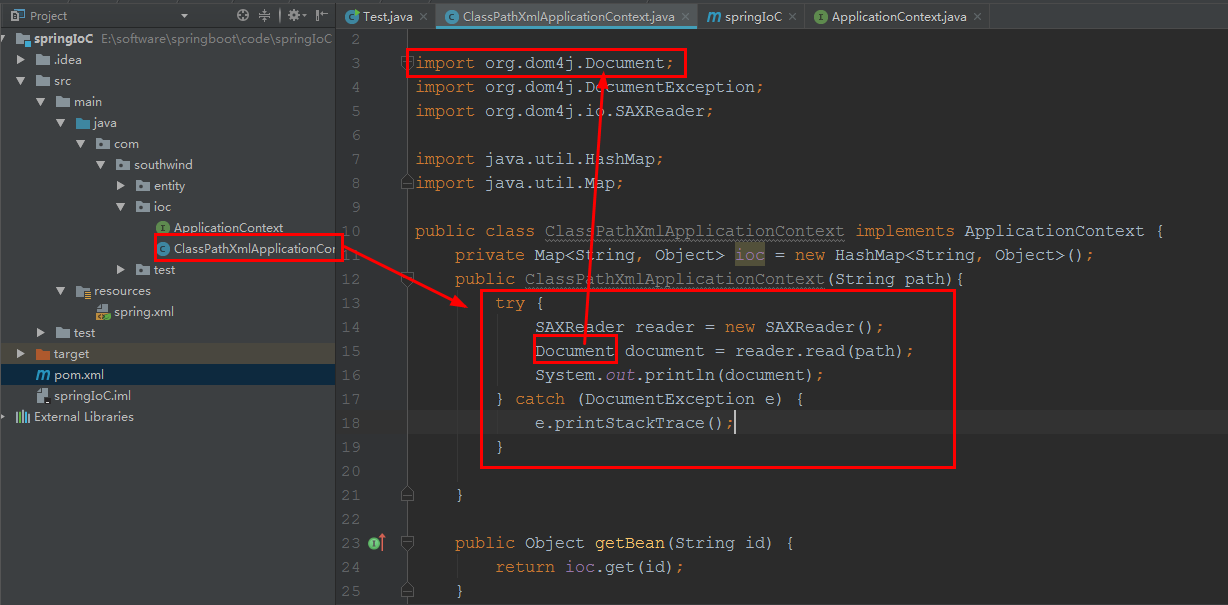Close the ApplicationContext.java tab

tap(977, 17)
